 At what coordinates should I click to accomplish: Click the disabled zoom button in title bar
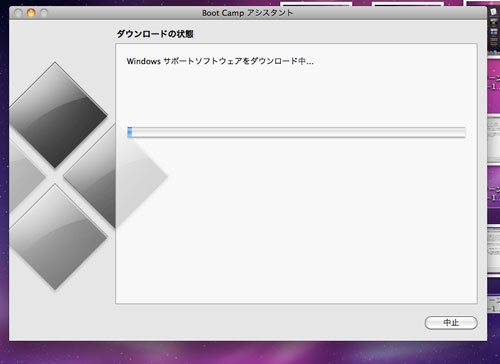44,13
